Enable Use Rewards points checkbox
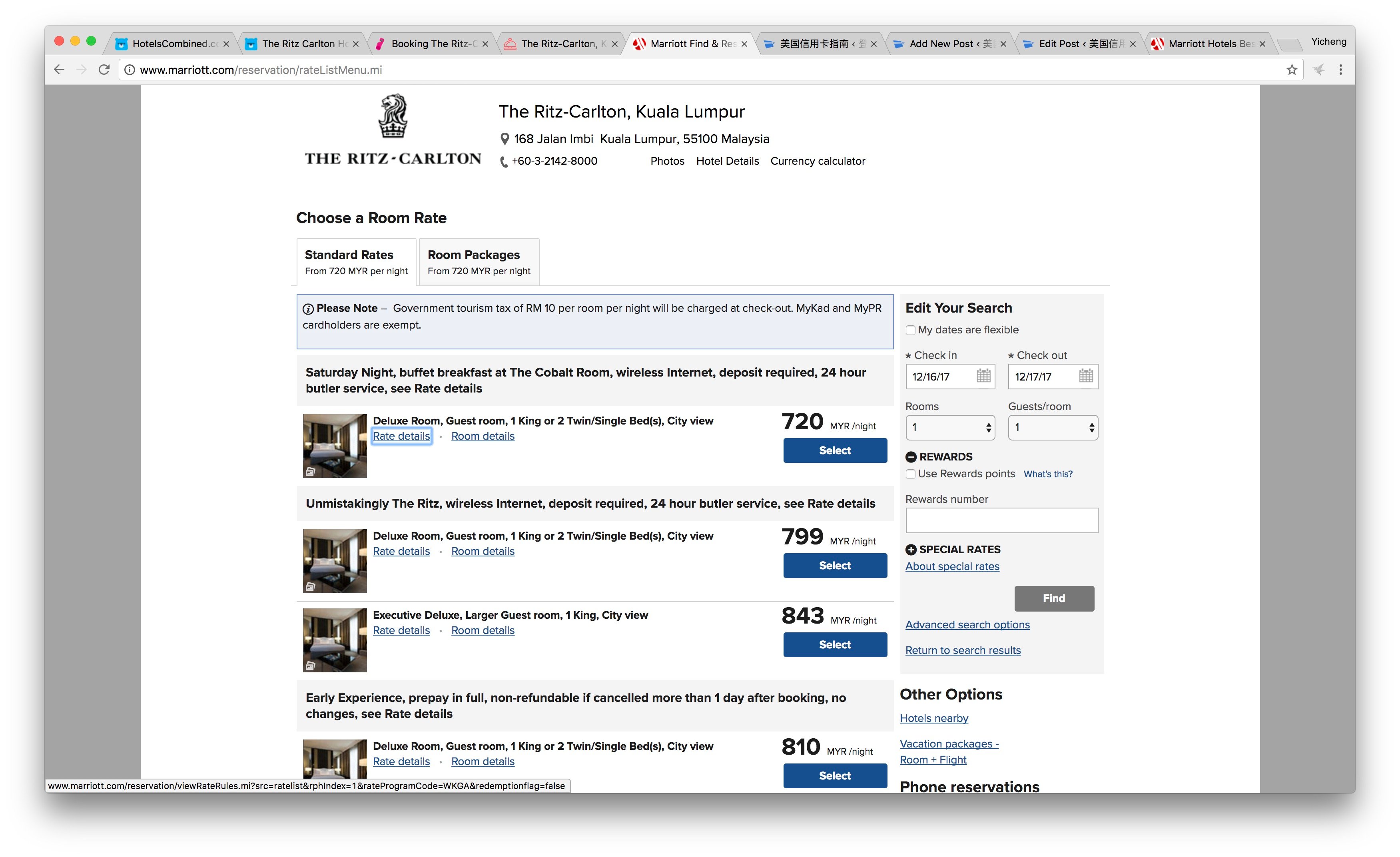This screenshot has height=857, width=1400. pyautogui.click(x=910, y=474)
